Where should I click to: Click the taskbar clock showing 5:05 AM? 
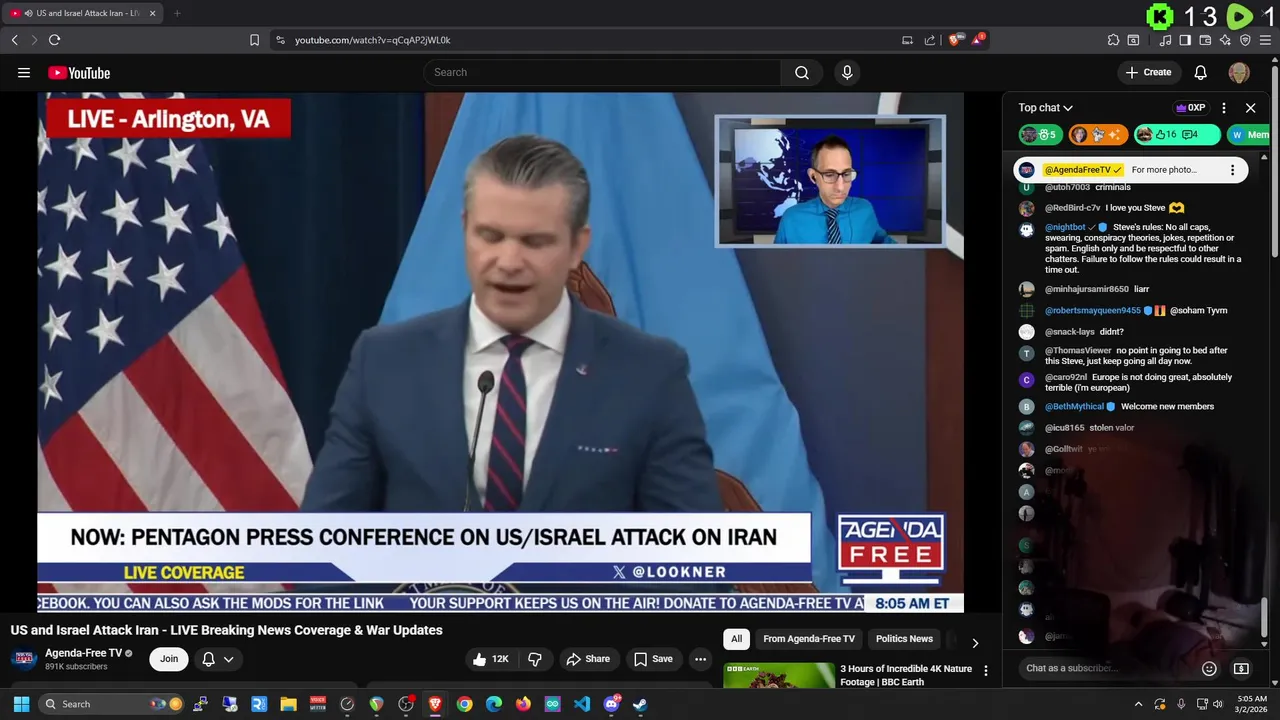[x=1252, y=704]
